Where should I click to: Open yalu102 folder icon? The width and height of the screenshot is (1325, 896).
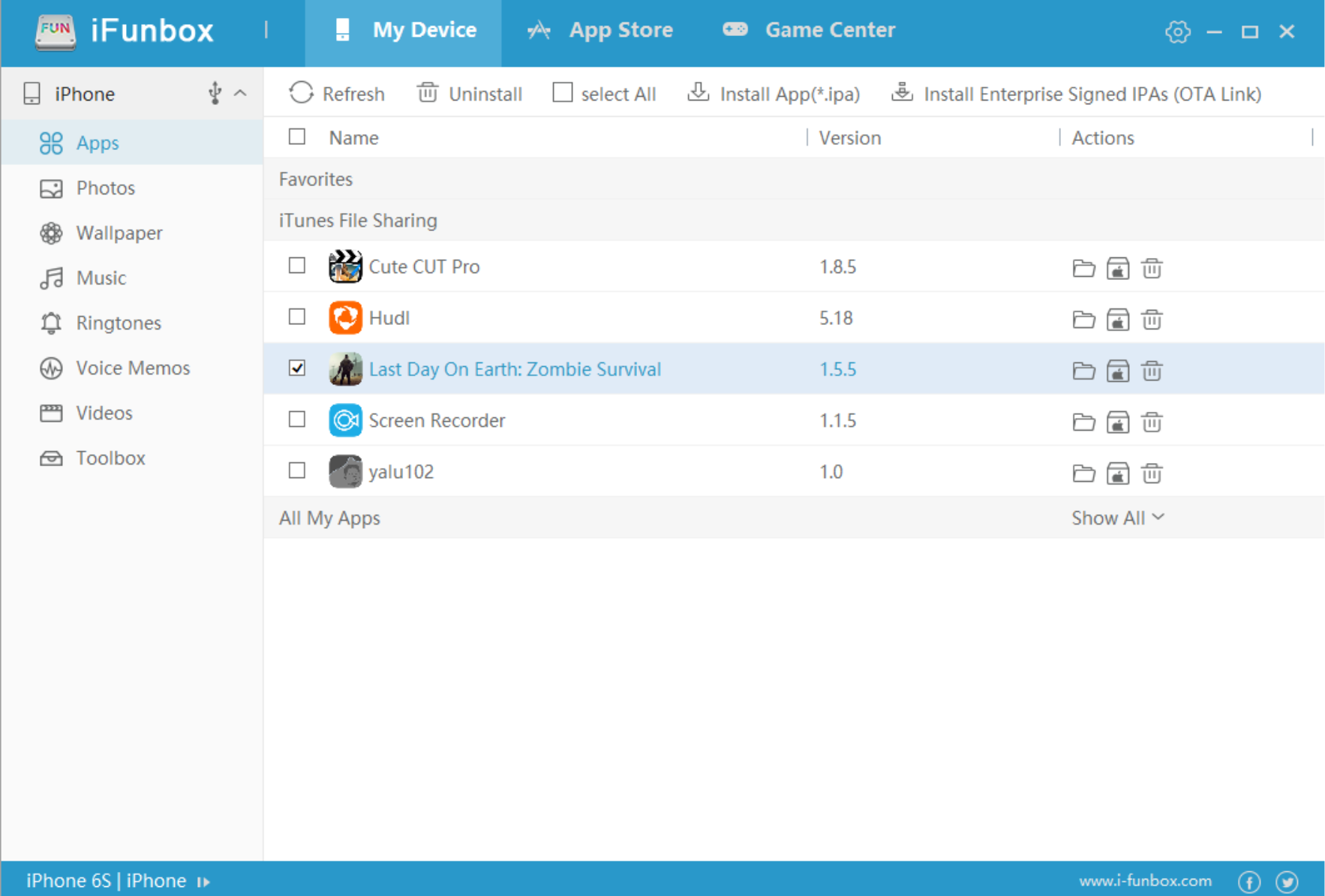tap(1083, 474)
